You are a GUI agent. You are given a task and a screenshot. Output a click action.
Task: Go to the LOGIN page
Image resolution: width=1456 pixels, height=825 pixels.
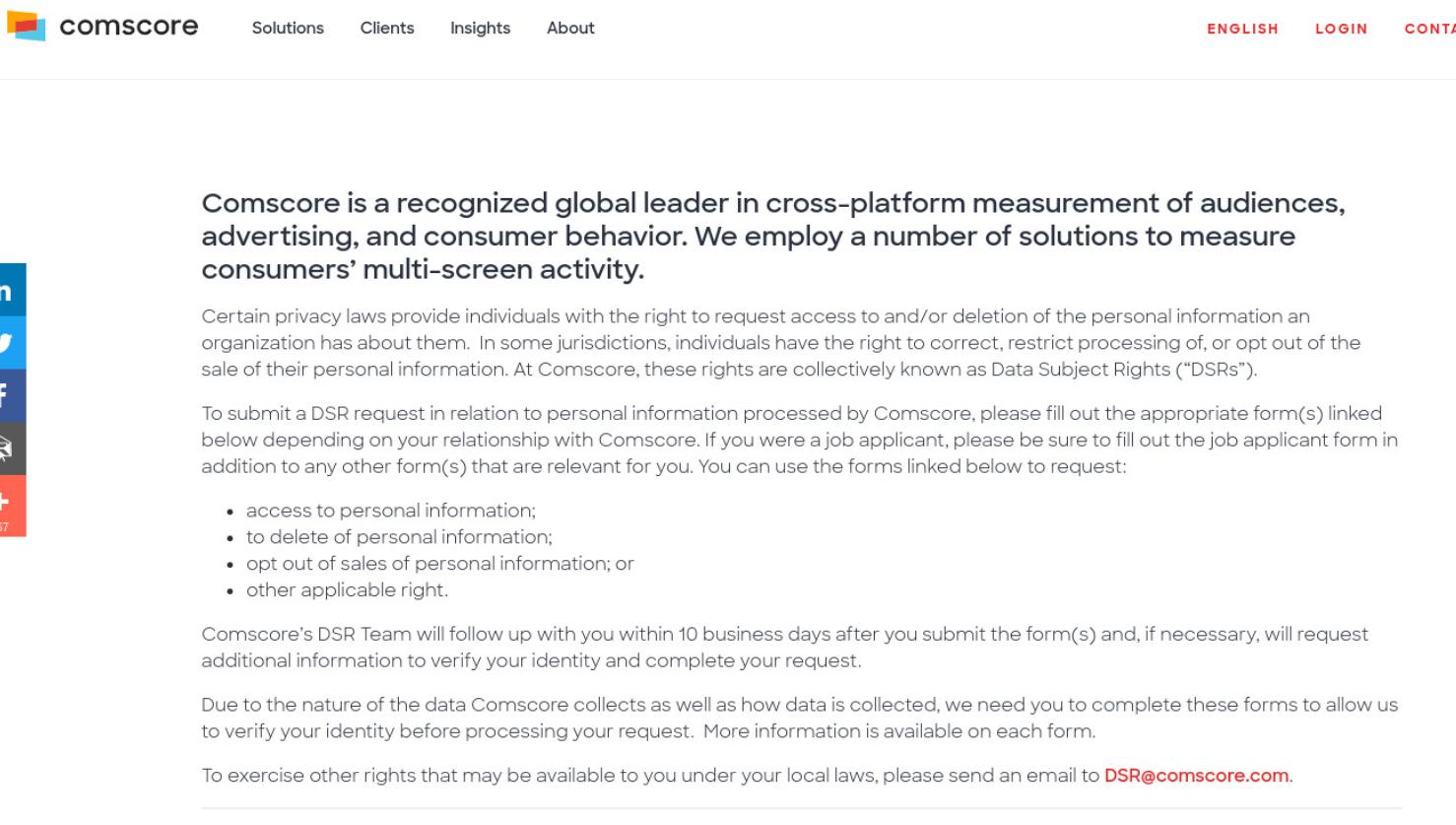[x=1342, y=29]
